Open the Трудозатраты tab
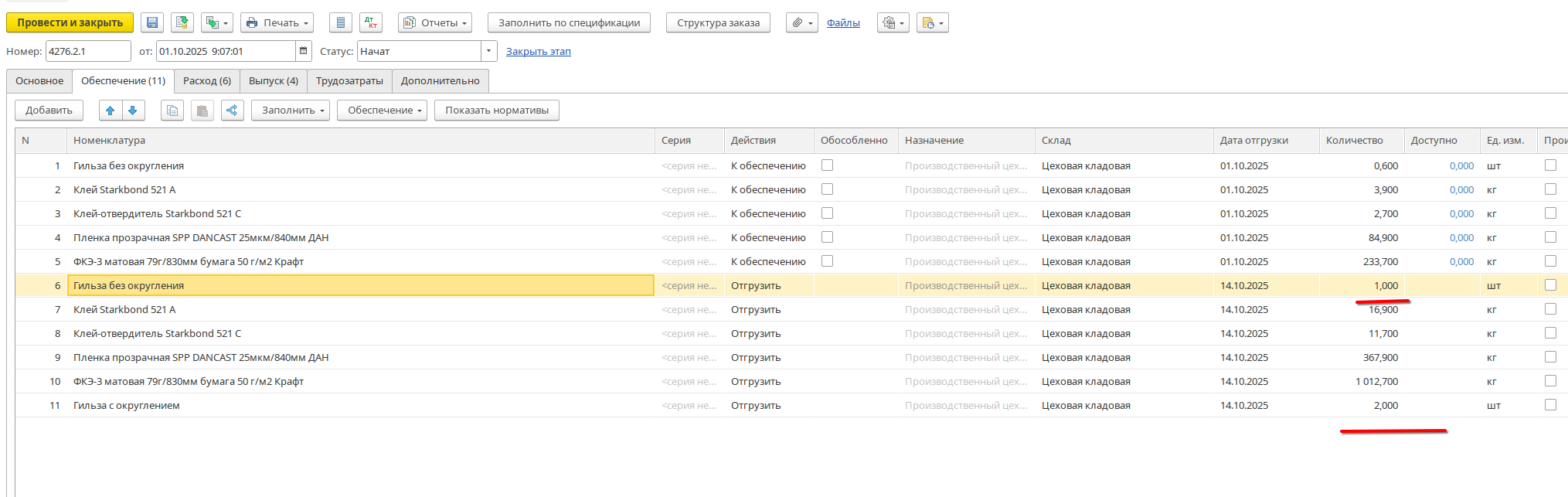The image size is (1568, 497). click(349, 81)
